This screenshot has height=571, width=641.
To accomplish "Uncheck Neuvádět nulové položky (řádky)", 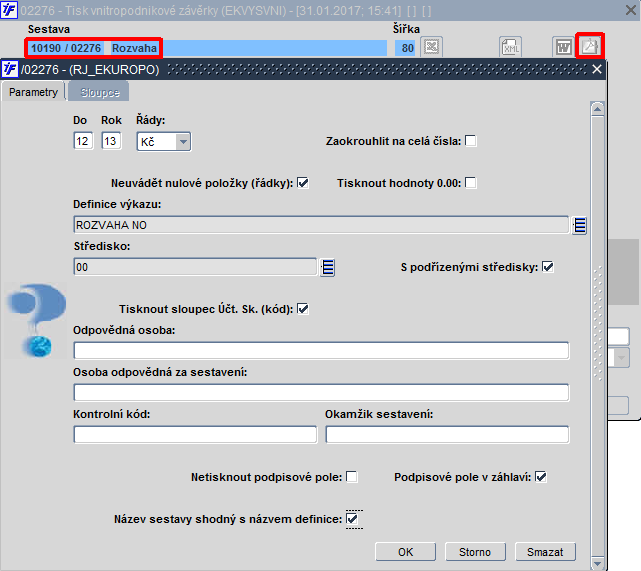I will (303, 183).
